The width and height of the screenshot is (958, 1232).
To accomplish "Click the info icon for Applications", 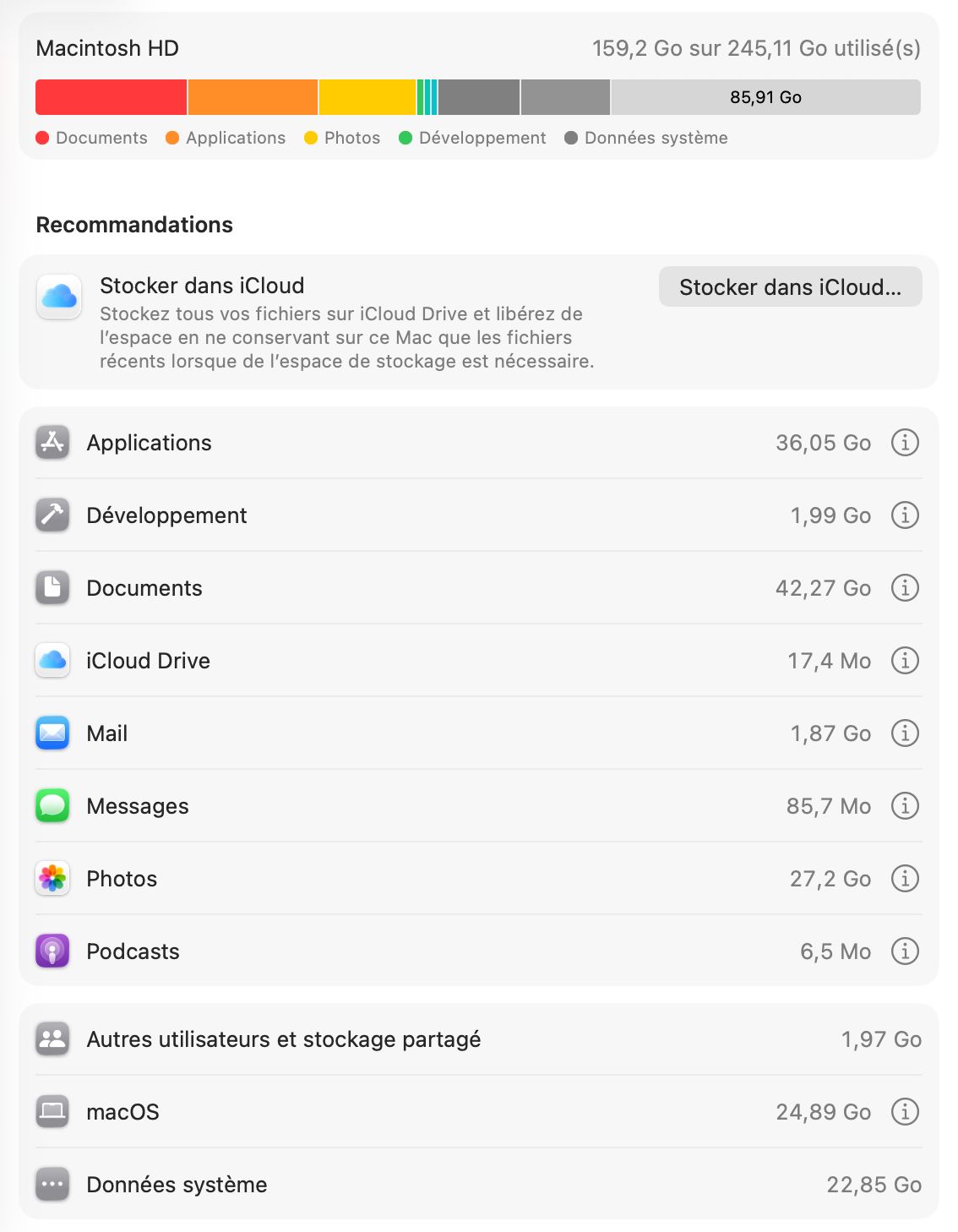I will (x=905, y=442).
